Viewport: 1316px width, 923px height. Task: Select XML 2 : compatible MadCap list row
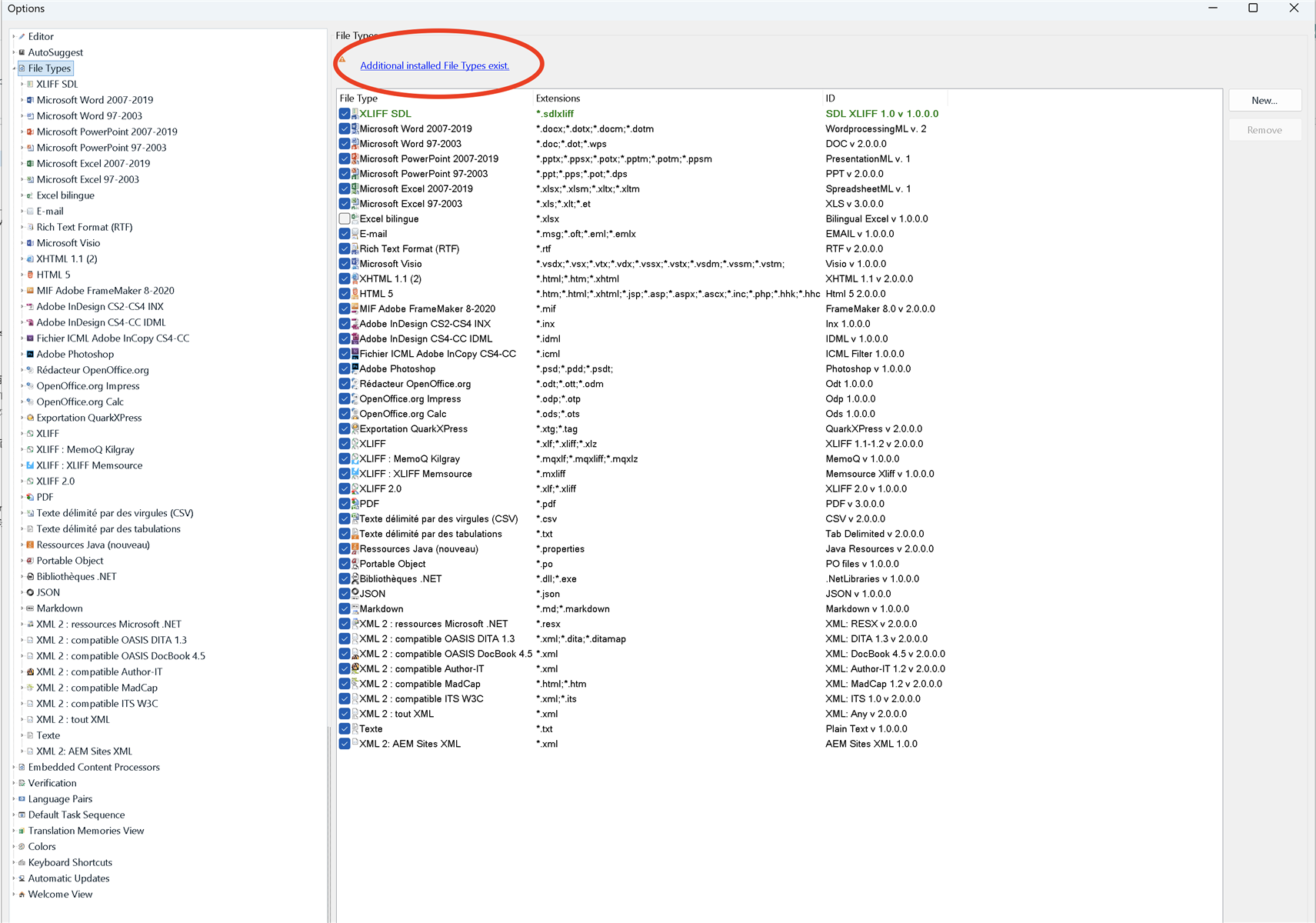pos(642,683)
